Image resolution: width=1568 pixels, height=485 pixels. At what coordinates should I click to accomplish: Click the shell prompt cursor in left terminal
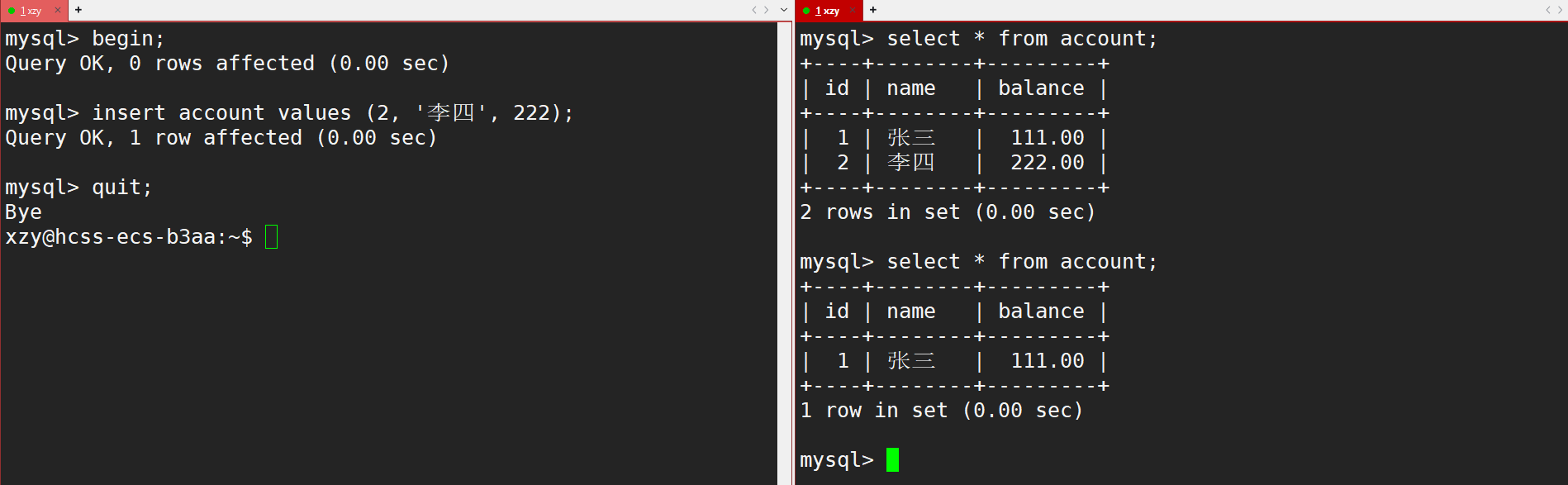271,237
